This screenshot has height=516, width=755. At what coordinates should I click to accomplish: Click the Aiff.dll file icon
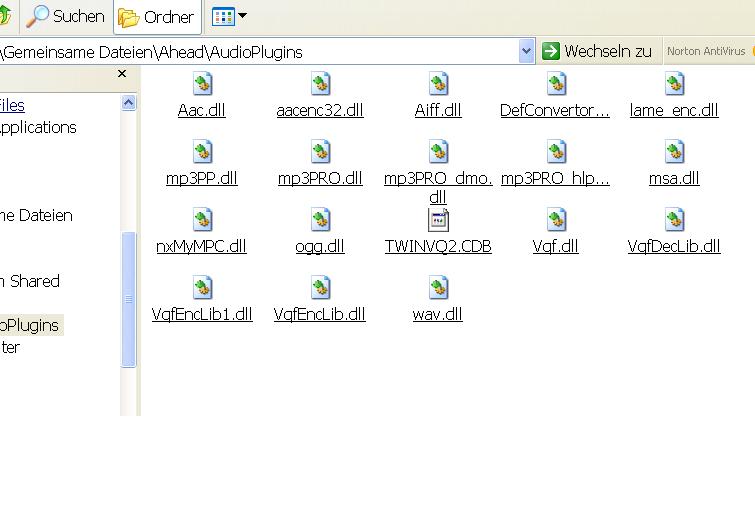point(438,84)
